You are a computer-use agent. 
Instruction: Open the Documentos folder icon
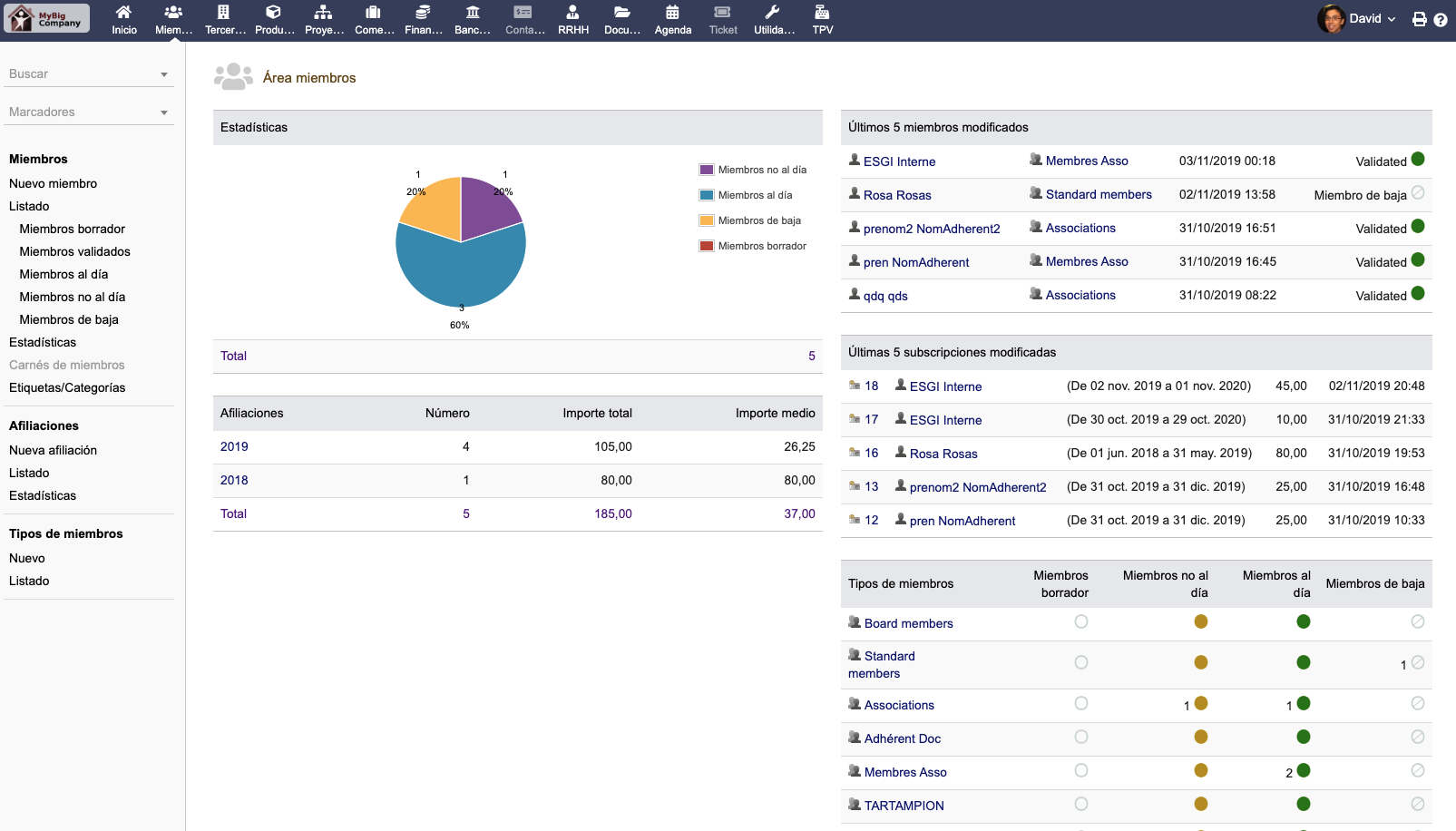pos(622,12)
